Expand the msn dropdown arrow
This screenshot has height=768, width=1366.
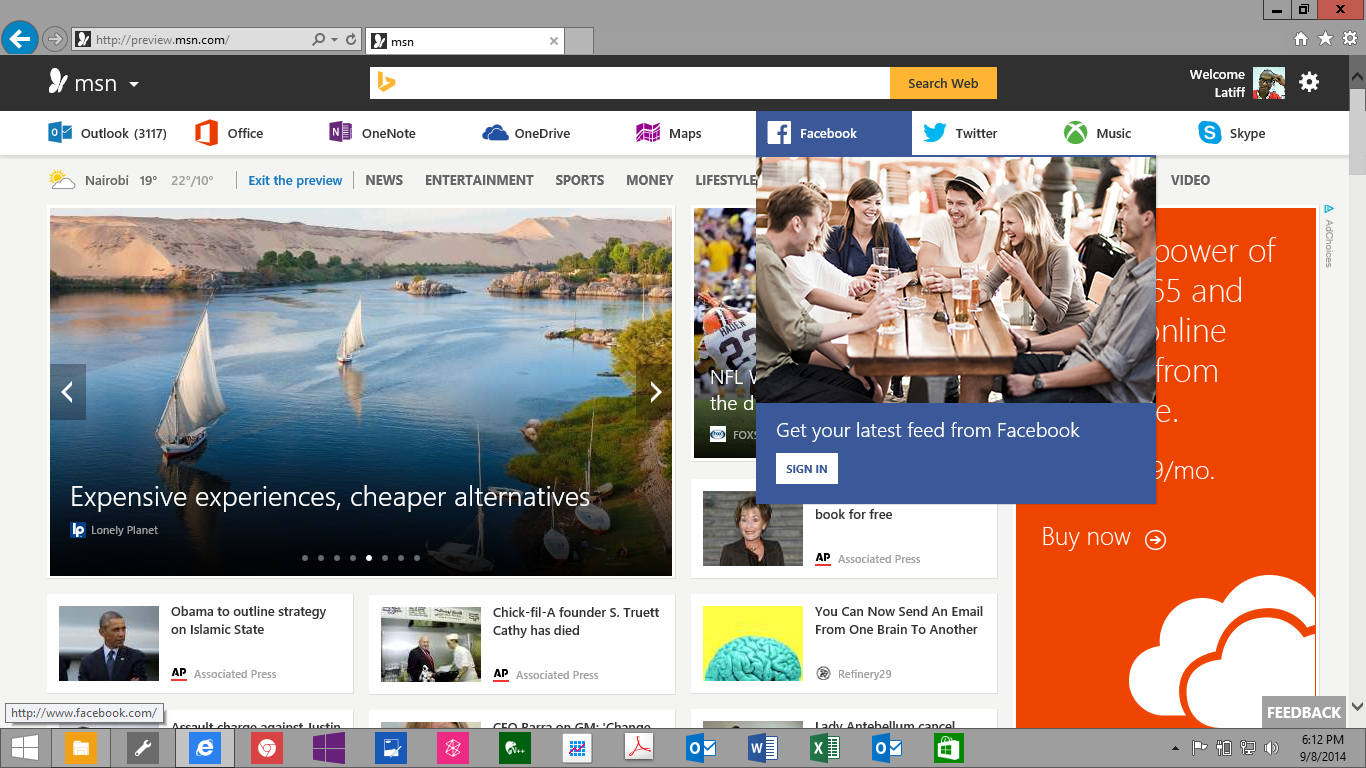pyautogui.click(x=134, y=84)
